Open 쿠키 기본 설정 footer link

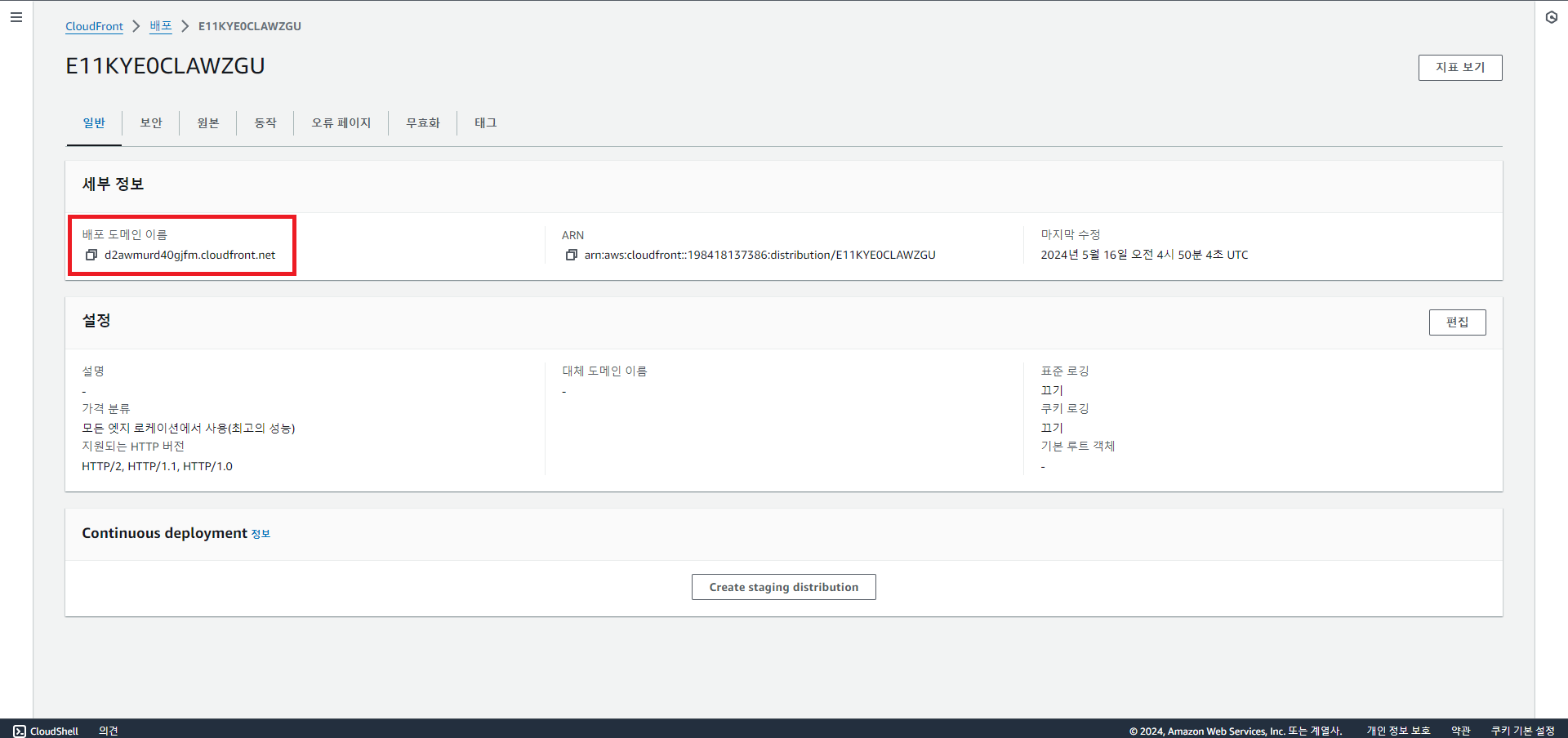coord(1523,731)
